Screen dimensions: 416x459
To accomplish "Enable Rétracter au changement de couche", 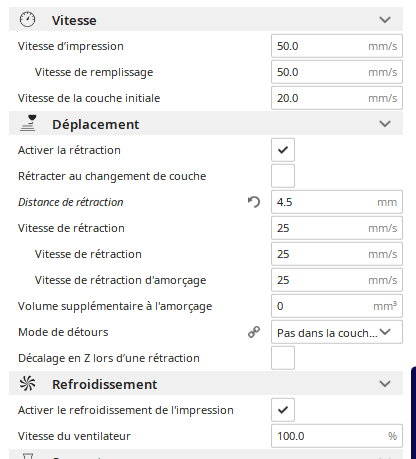I will coord(283,176).
